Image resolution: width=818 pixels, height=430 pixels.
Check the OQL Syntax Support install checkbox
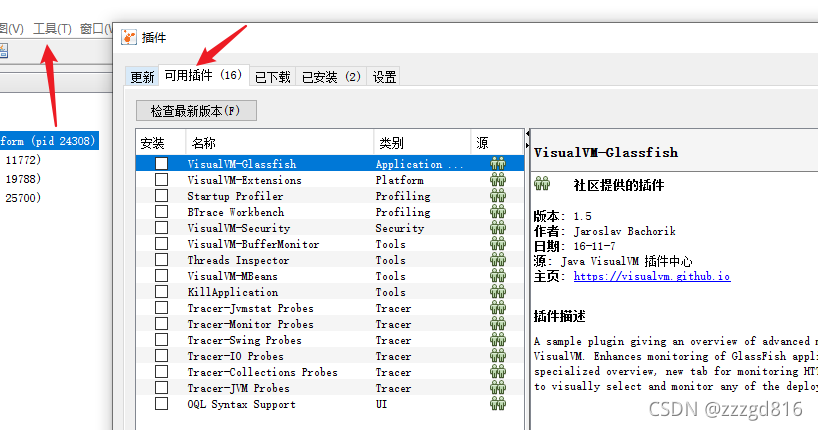click(x=162, y=403)
